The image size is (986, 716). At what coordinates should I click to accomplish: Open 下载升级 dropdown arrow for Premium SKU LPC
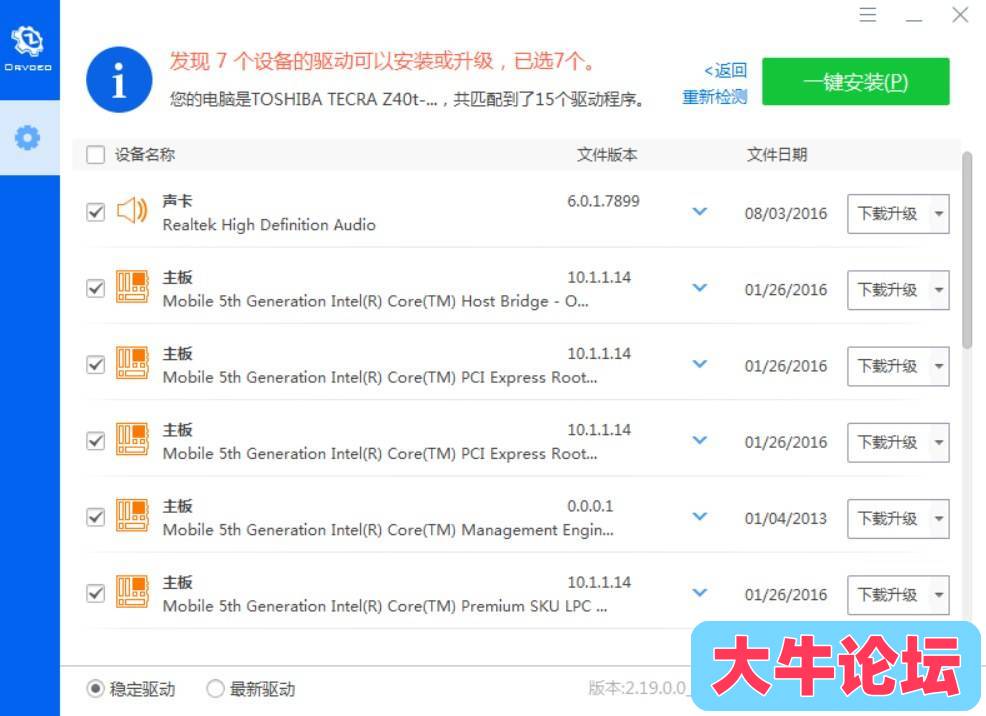coord(939,595)
